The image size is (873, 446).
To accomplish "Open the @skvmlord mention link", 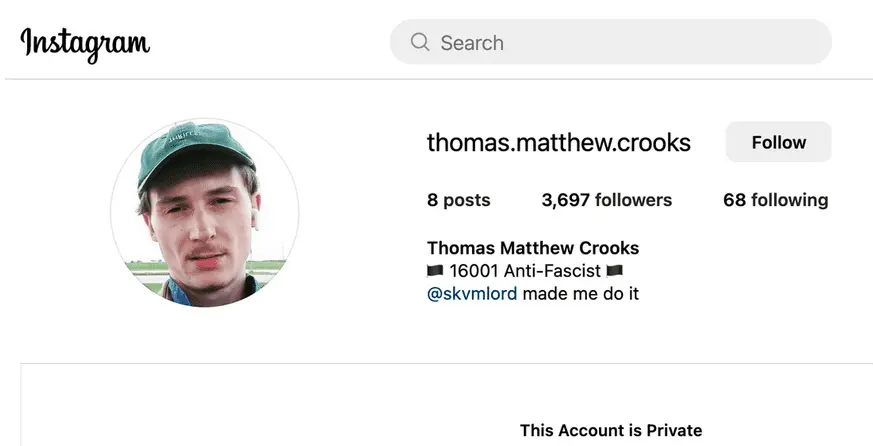I will (472, 294).
